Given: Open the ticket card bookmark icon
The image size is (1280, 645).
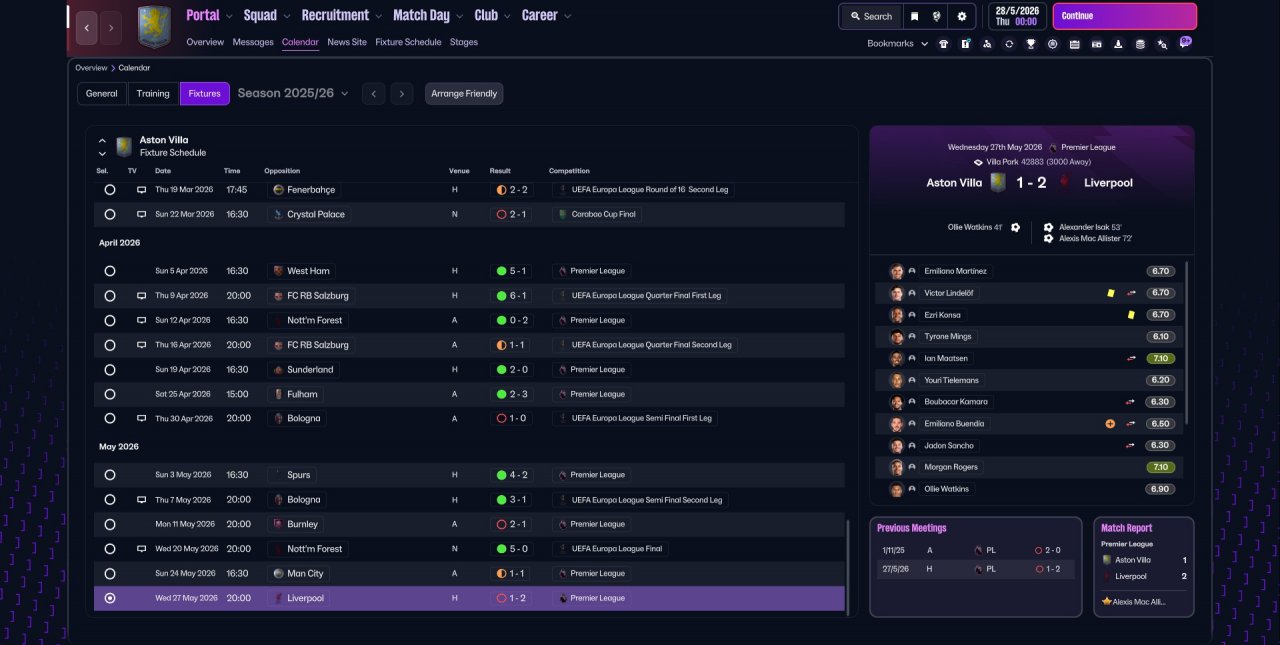Looking at the screenshot, I should click(x=1096, y=44).
